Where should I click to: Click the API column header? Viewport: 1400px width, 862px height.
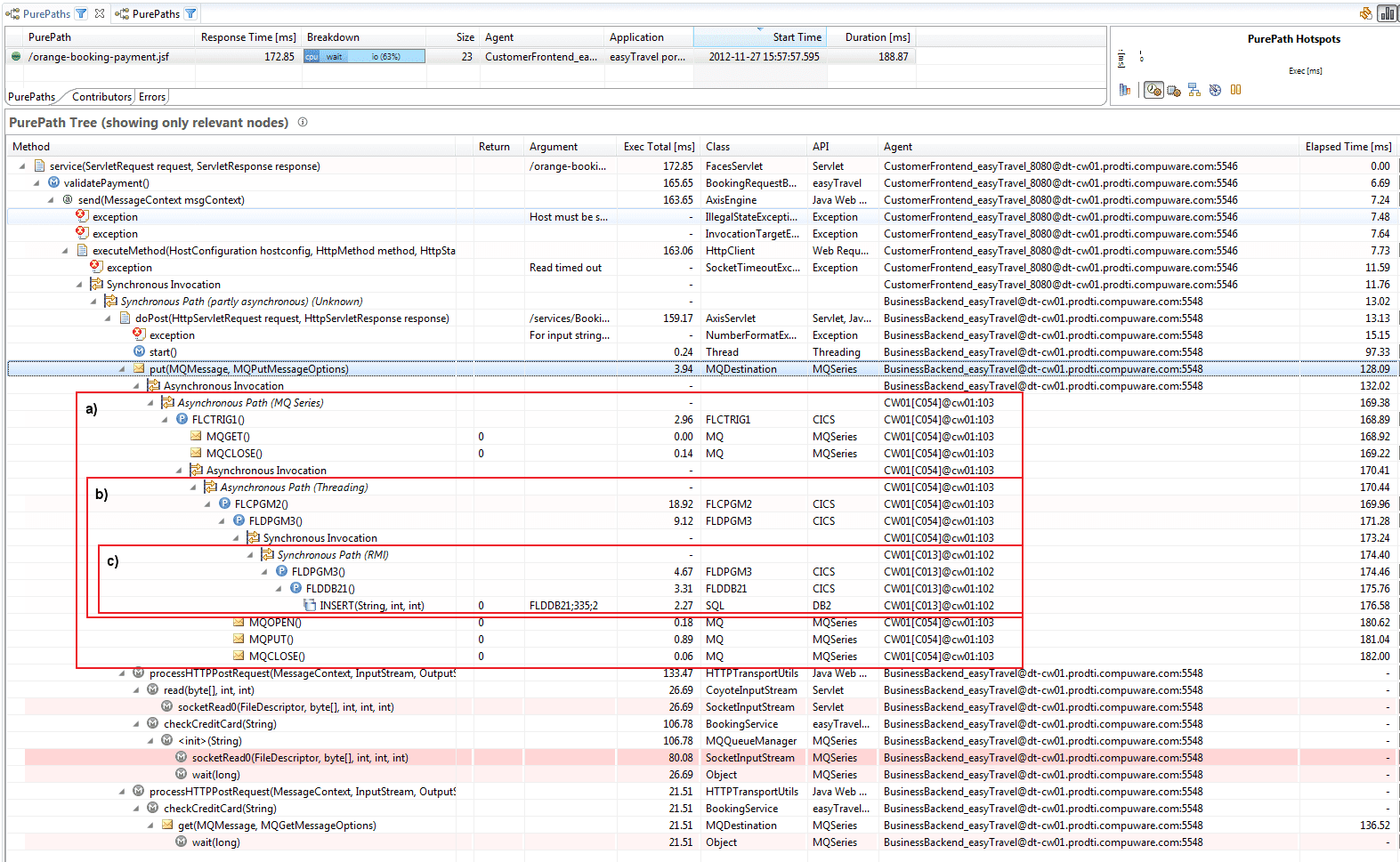[x=843, y=147]
